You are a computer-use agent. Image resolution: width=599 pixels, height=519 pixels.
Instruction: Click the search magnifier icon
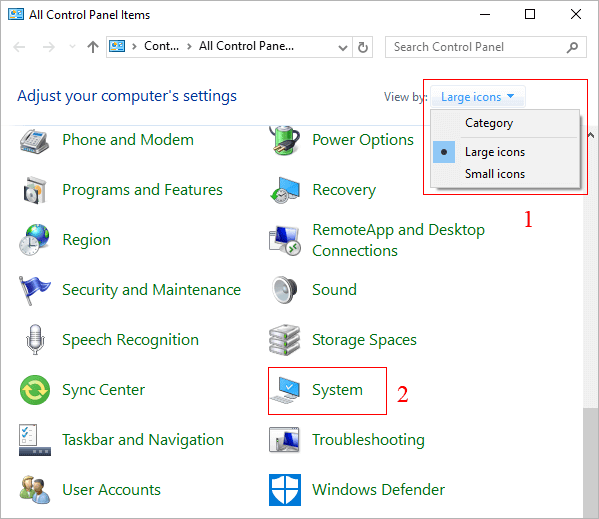point(572,47)
